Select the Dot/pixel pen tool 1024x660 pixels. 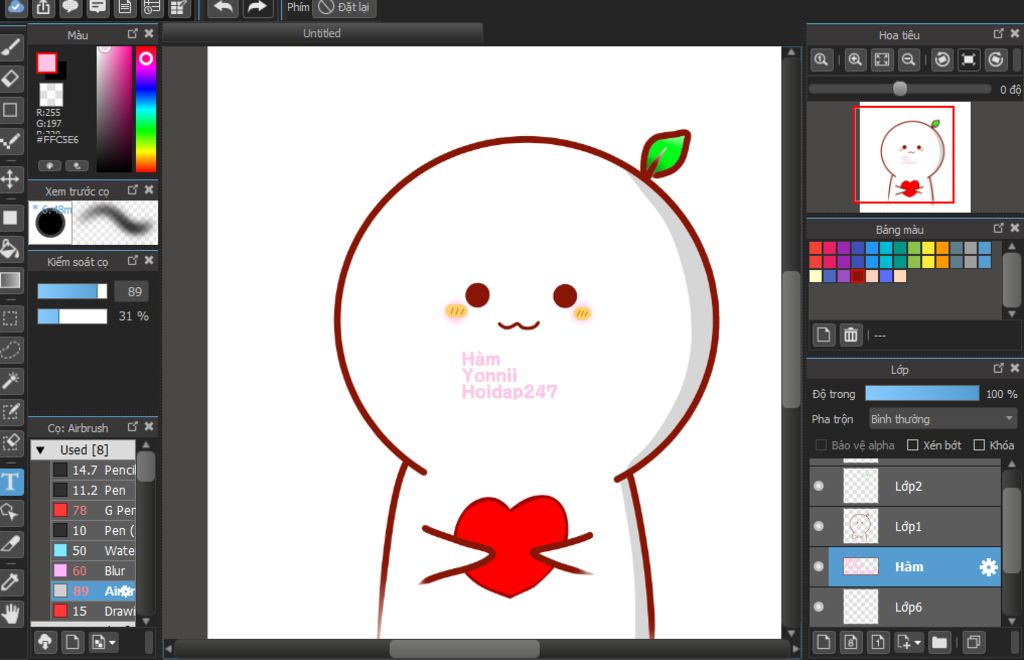tap(11, 141)
